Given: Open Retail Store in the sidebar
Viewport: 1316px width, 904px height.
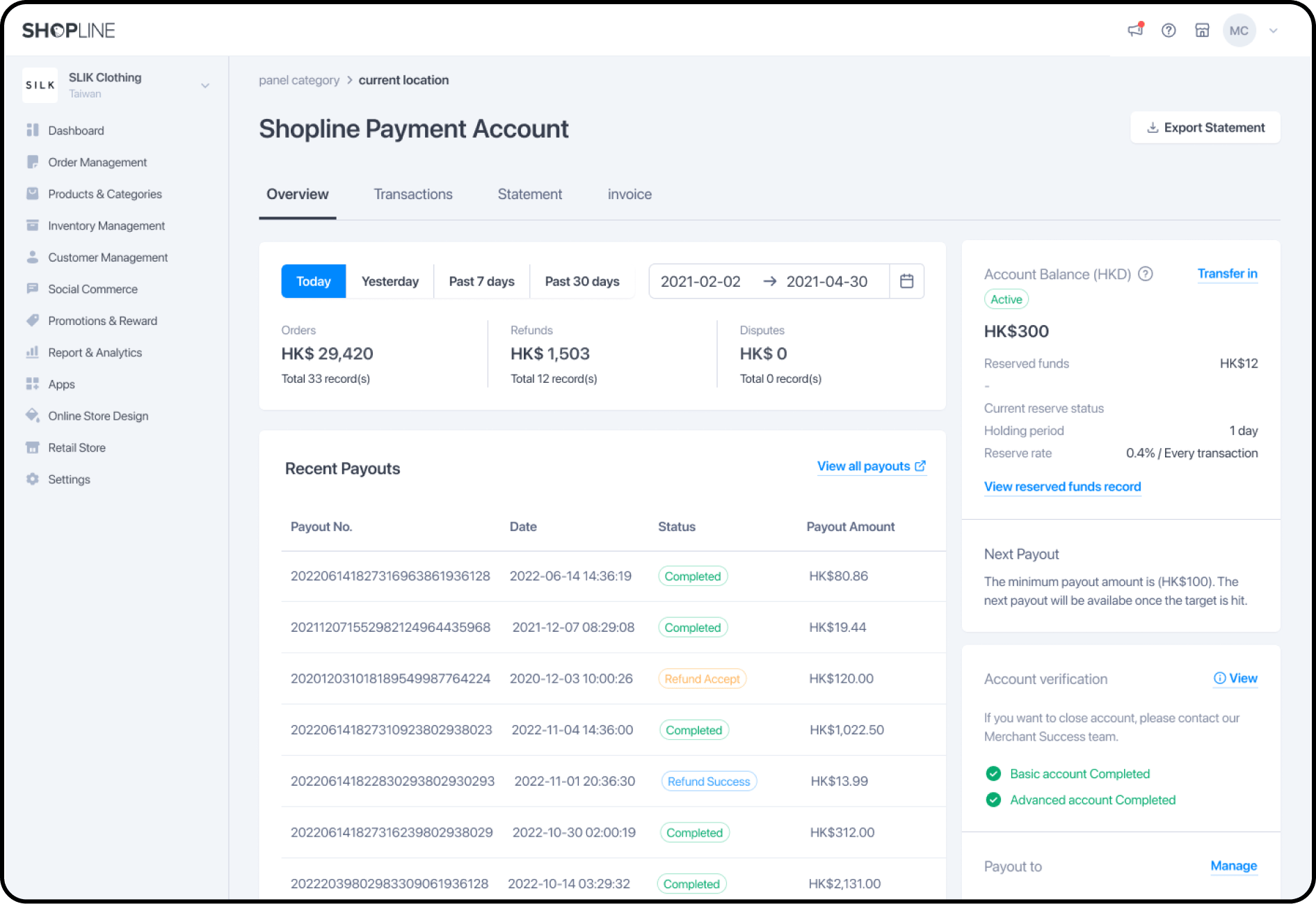Looking at the screenshot, I should click(x=77, y=447).
